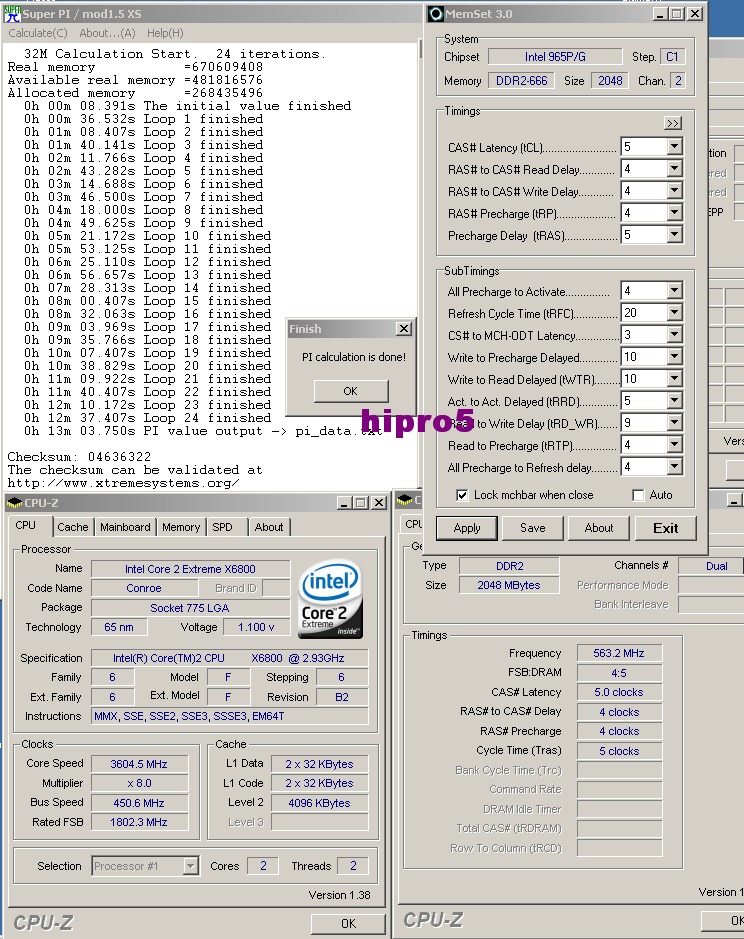Switch to the Cache tab in CPU-Z

(72, 527)
